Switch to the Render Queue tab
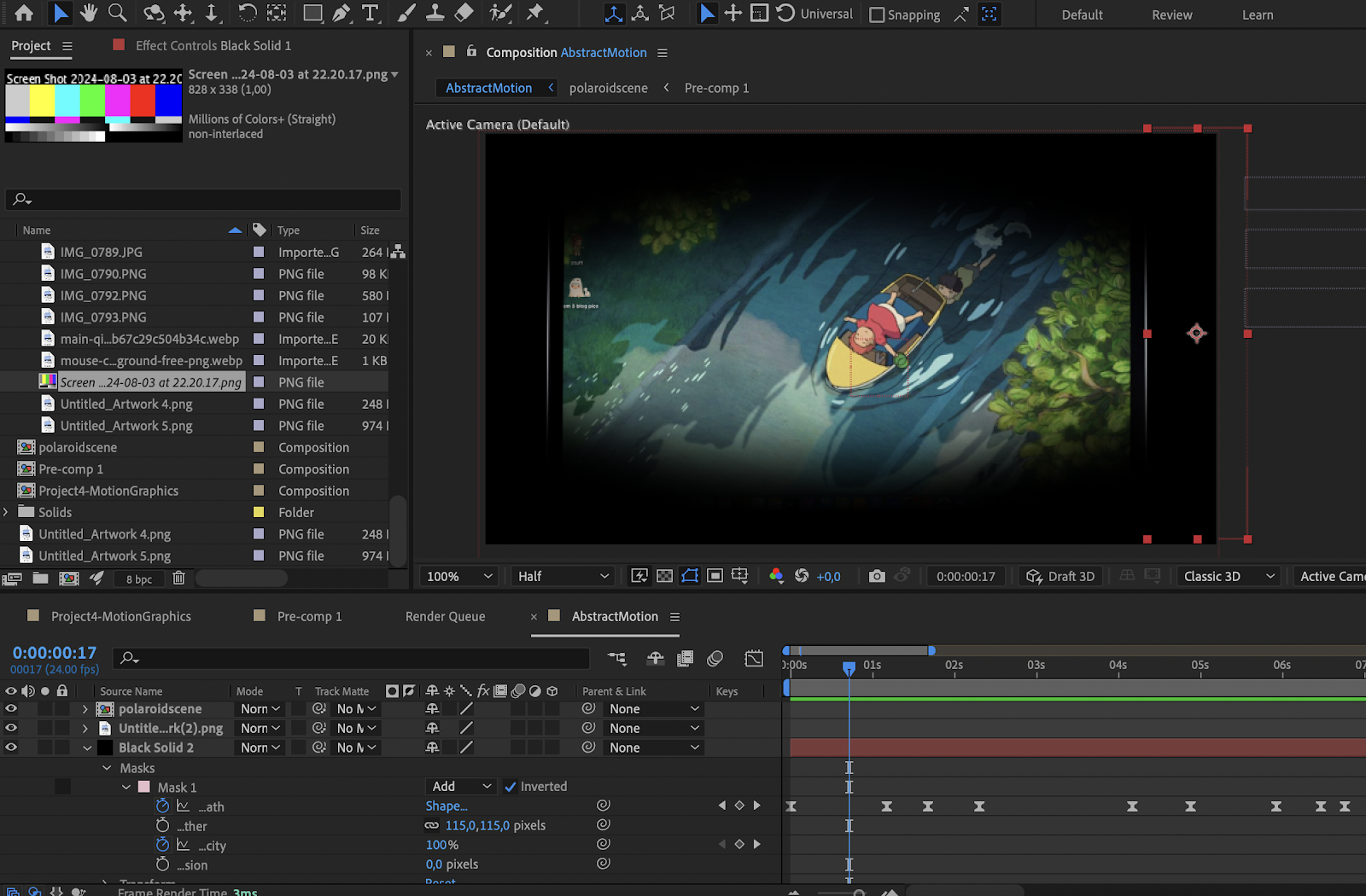1366x896 pixels. pyautogui.click(x=445, y=616)
